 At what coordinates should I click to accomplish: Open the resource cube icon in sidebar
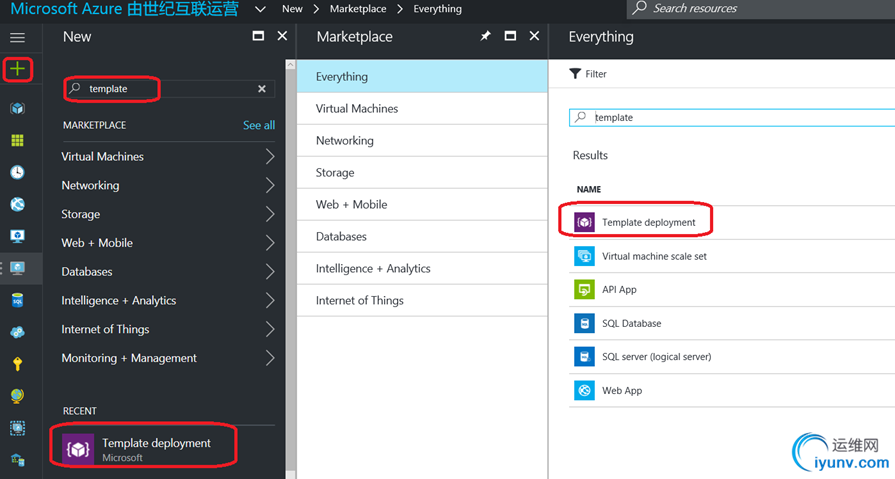(17, 108)
